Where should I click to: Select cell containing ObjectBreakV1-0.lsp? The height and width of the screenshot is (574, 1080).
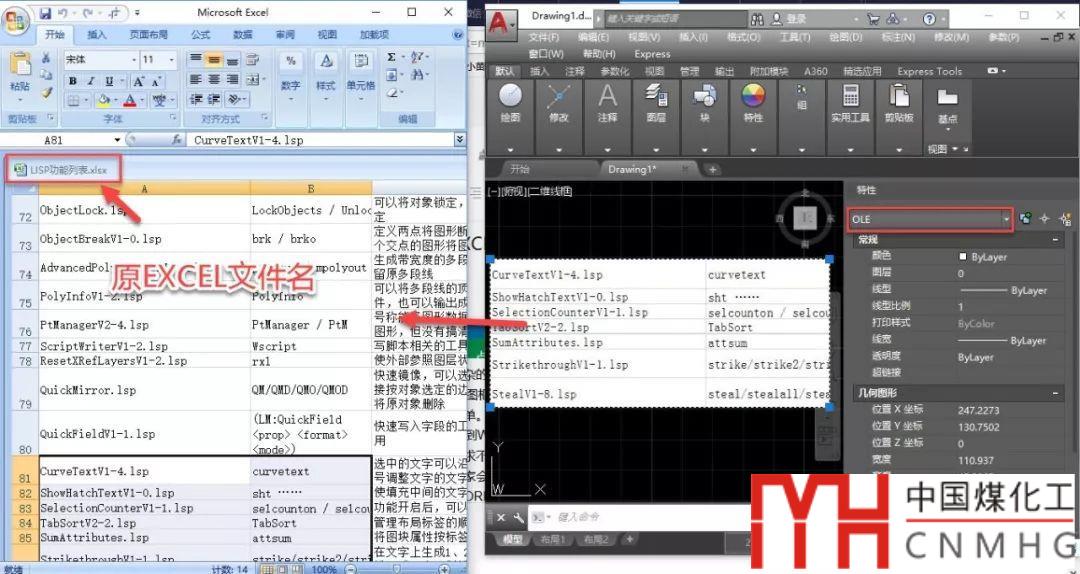[145, 239]
